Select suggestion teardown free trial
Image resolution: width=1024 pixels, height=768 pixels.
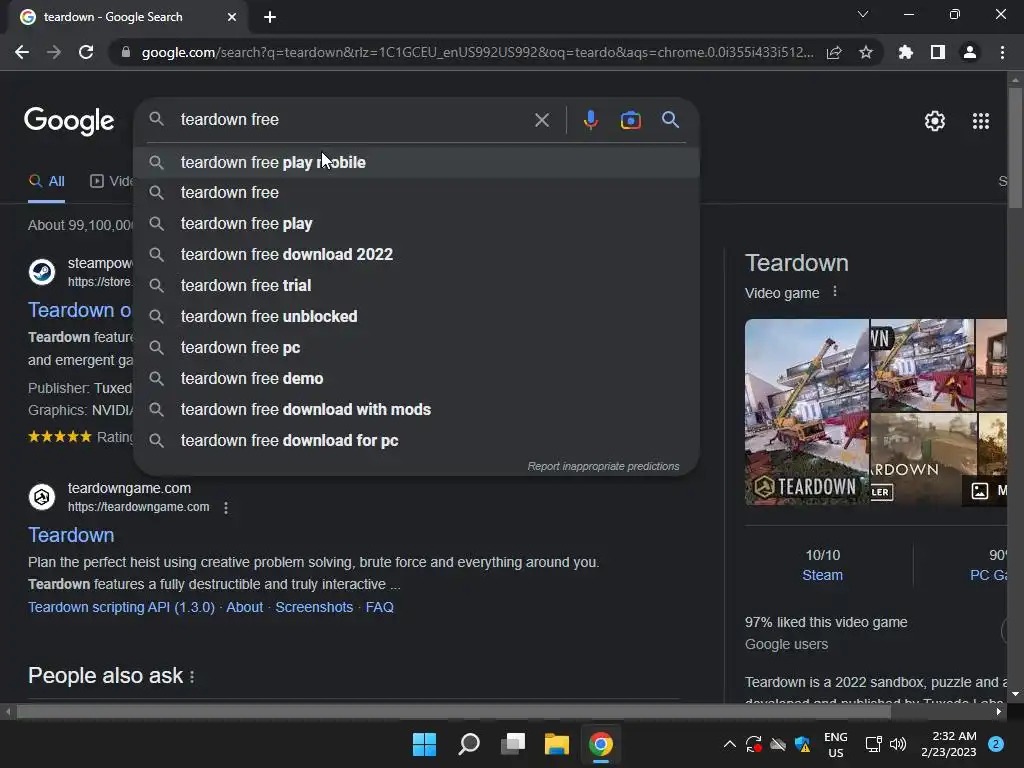tap(417, 285)
